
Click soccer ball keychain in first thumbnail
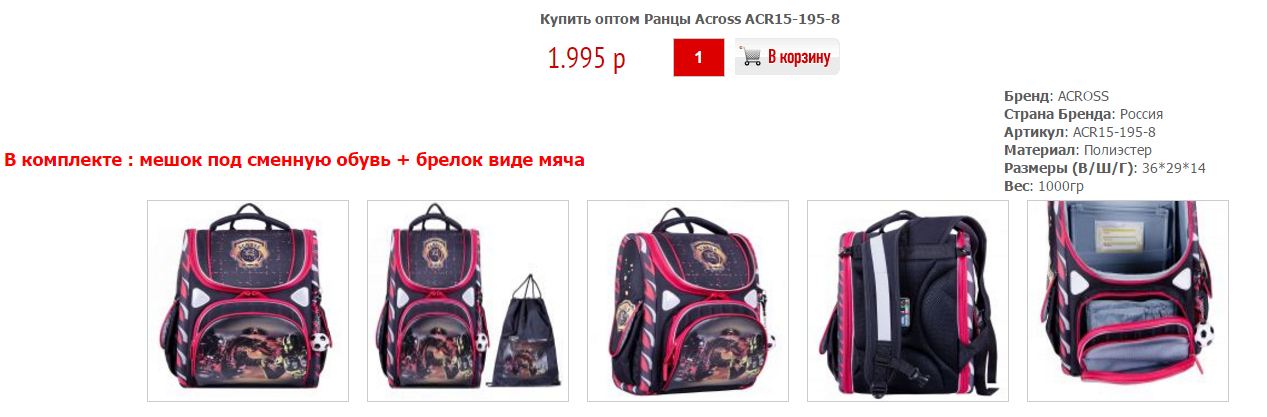pos(319,341)
